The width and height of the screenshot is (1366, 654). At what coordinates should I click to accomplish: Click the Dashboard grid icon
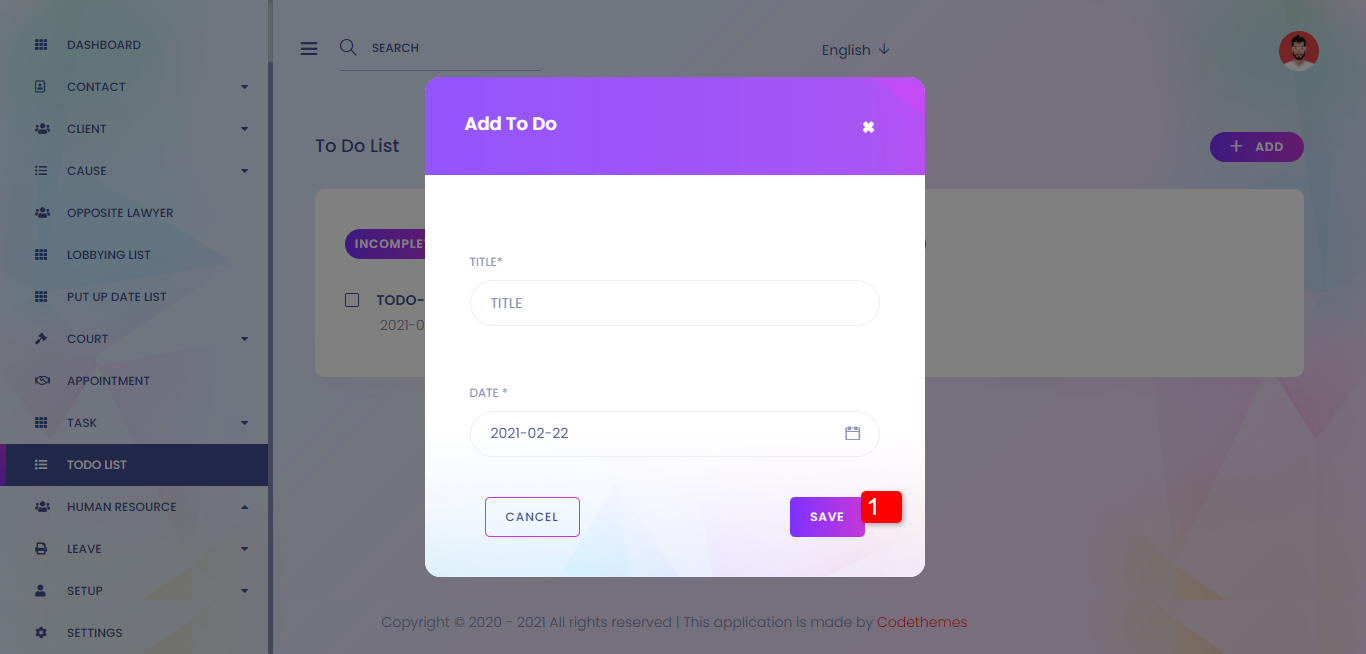click(x=41, y=45)
